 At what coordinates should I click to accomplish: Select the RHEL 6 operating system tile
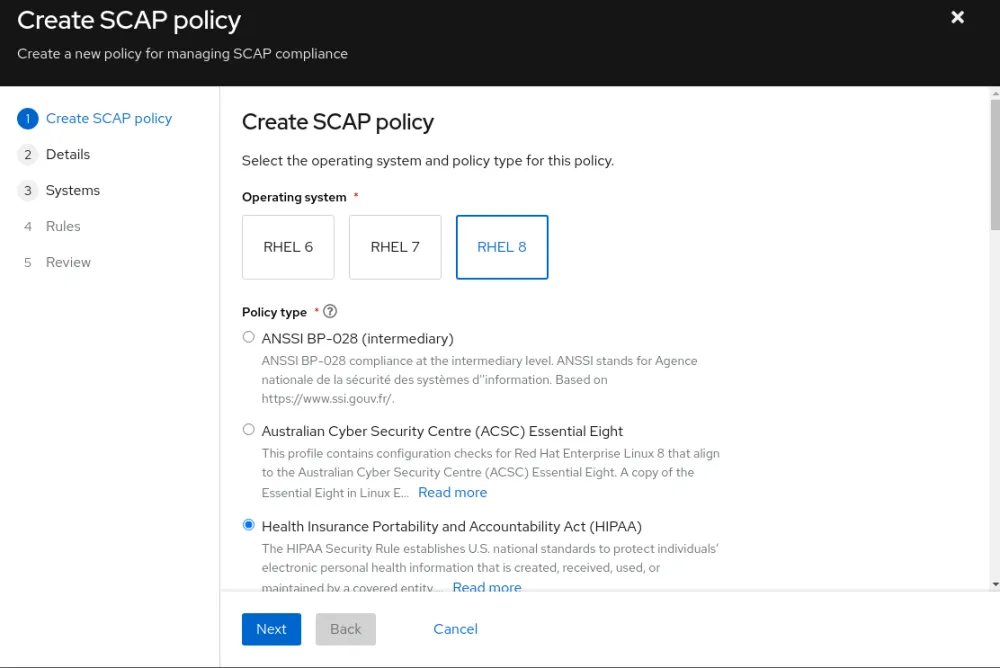[x=288, y=247]
